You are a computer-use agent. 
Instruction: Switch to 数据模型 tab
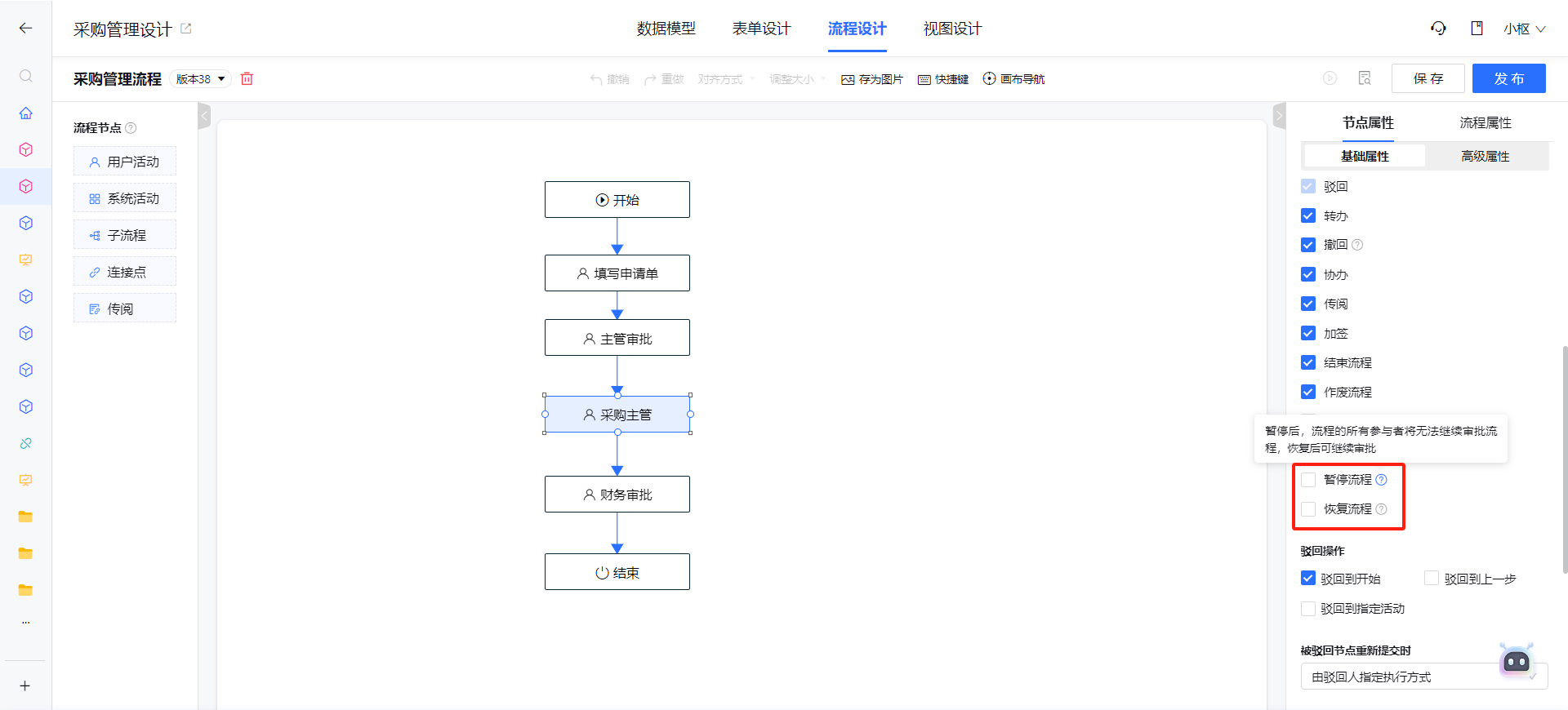coord(666,29)
